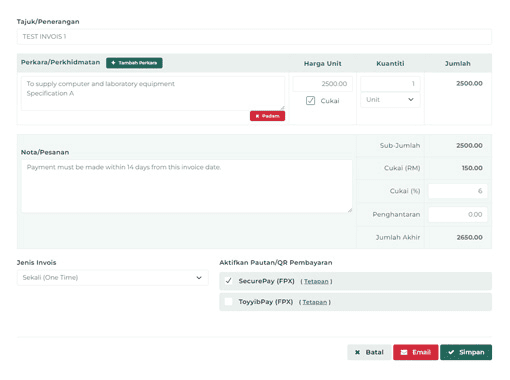The width and height of the screenshot is (510, 380).
Task: Click the Harga Unit field showing 2500.00
Action: [x=322, y=84]
